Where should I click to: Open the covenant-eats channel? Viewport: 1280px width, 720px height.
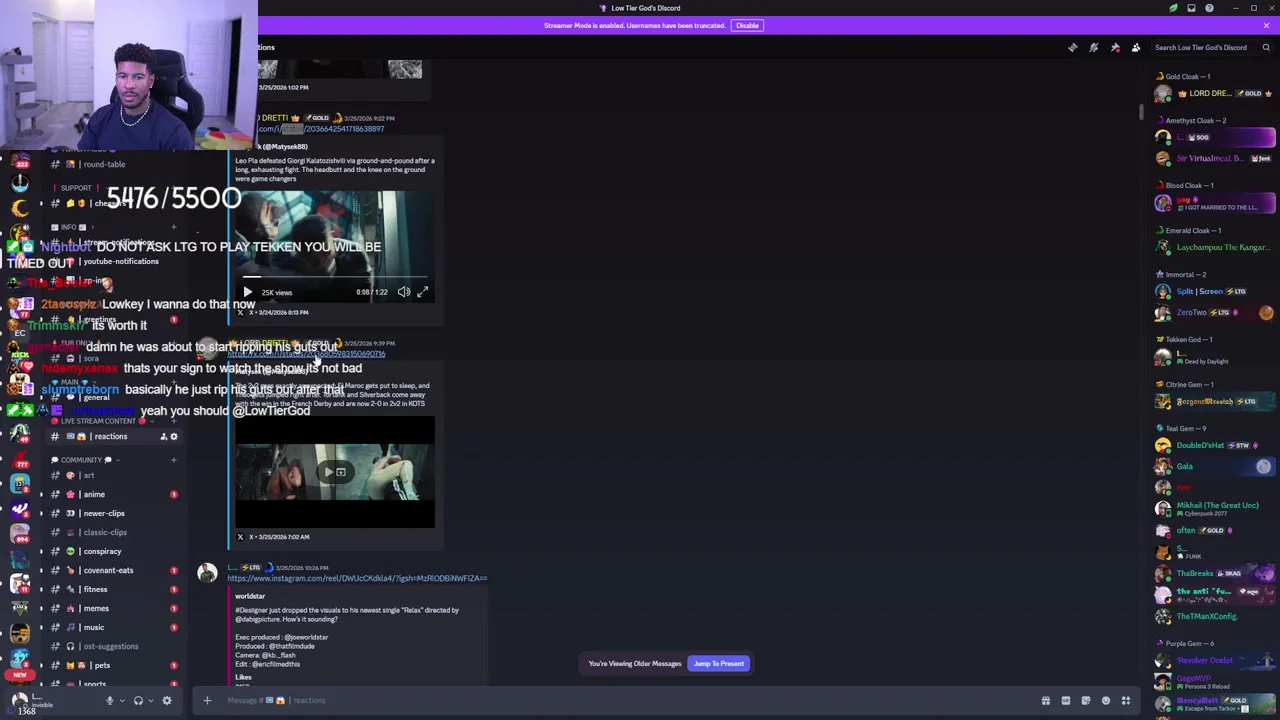(x=114, y=570)
